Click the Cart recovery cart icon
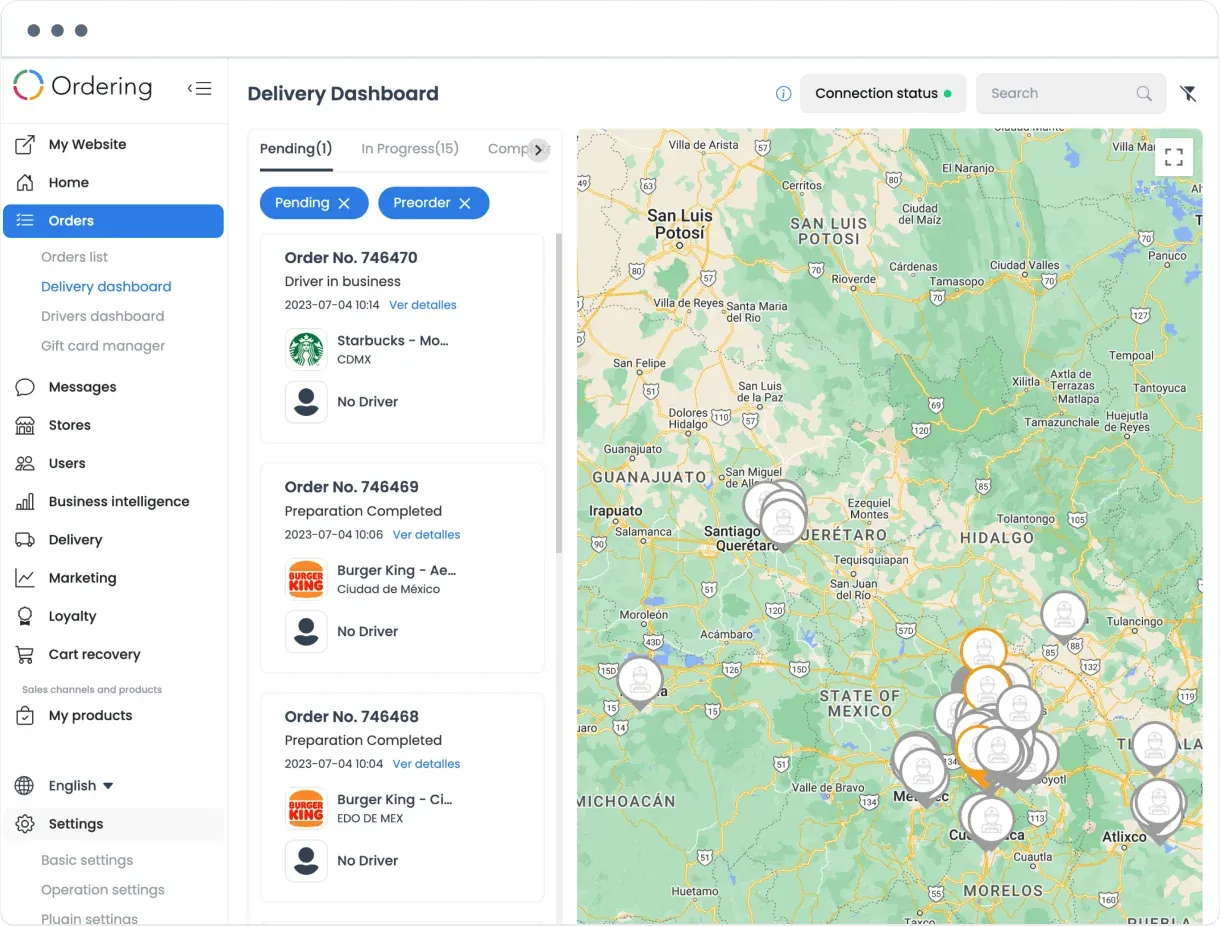 tap(25, 654)
